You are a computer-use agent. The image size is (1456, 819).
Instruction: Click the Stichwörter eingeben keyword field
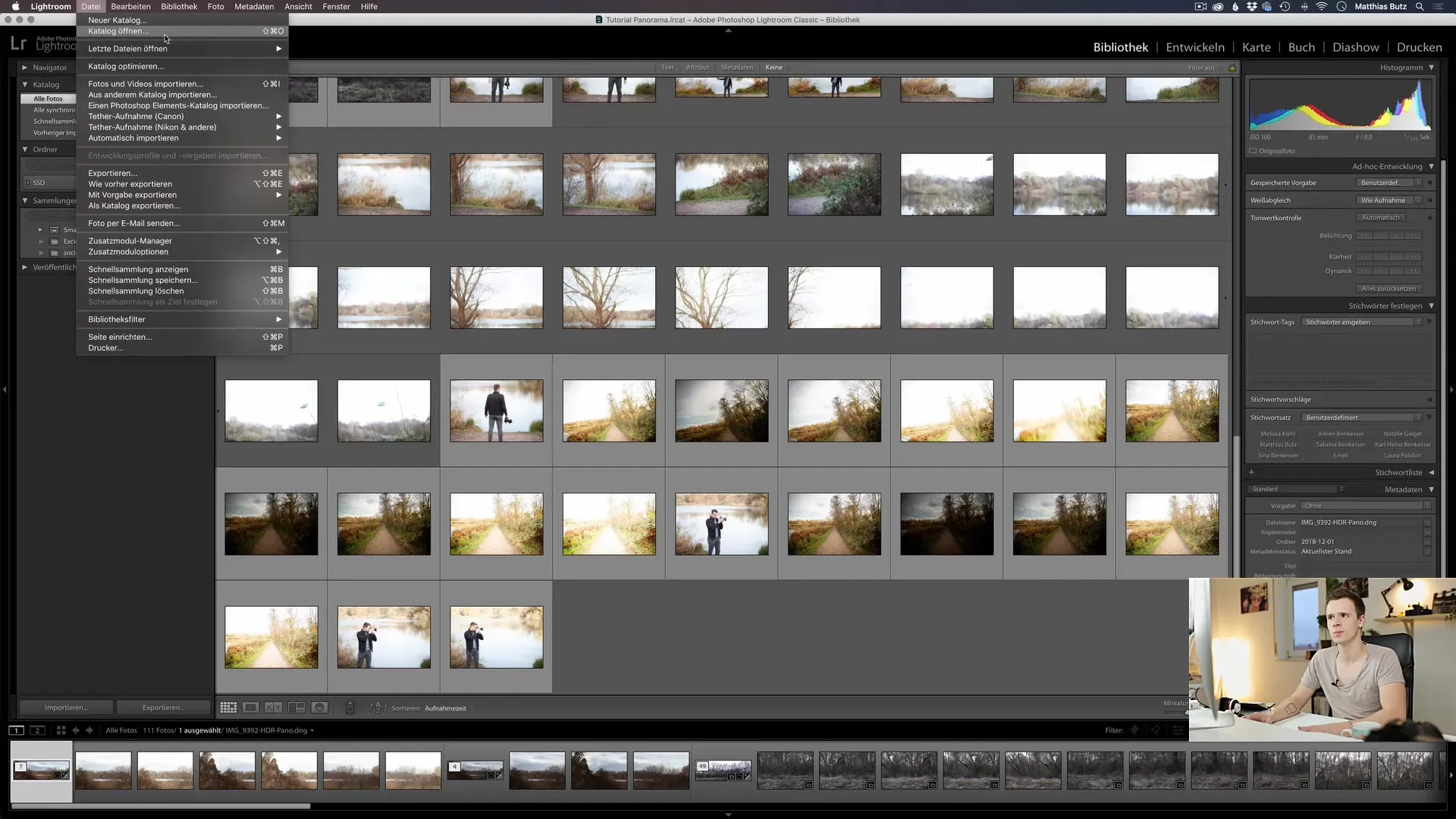(1361, 322)
